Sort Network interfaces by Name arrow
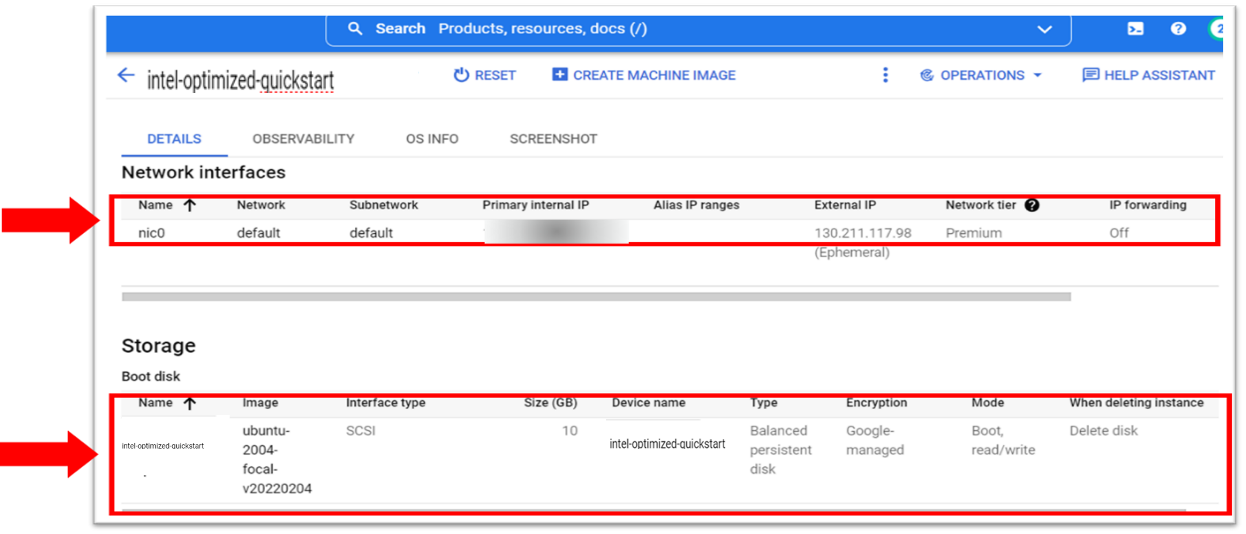Image resolution: width=1246 pixels, height=534 pixels. click(189, 205)
